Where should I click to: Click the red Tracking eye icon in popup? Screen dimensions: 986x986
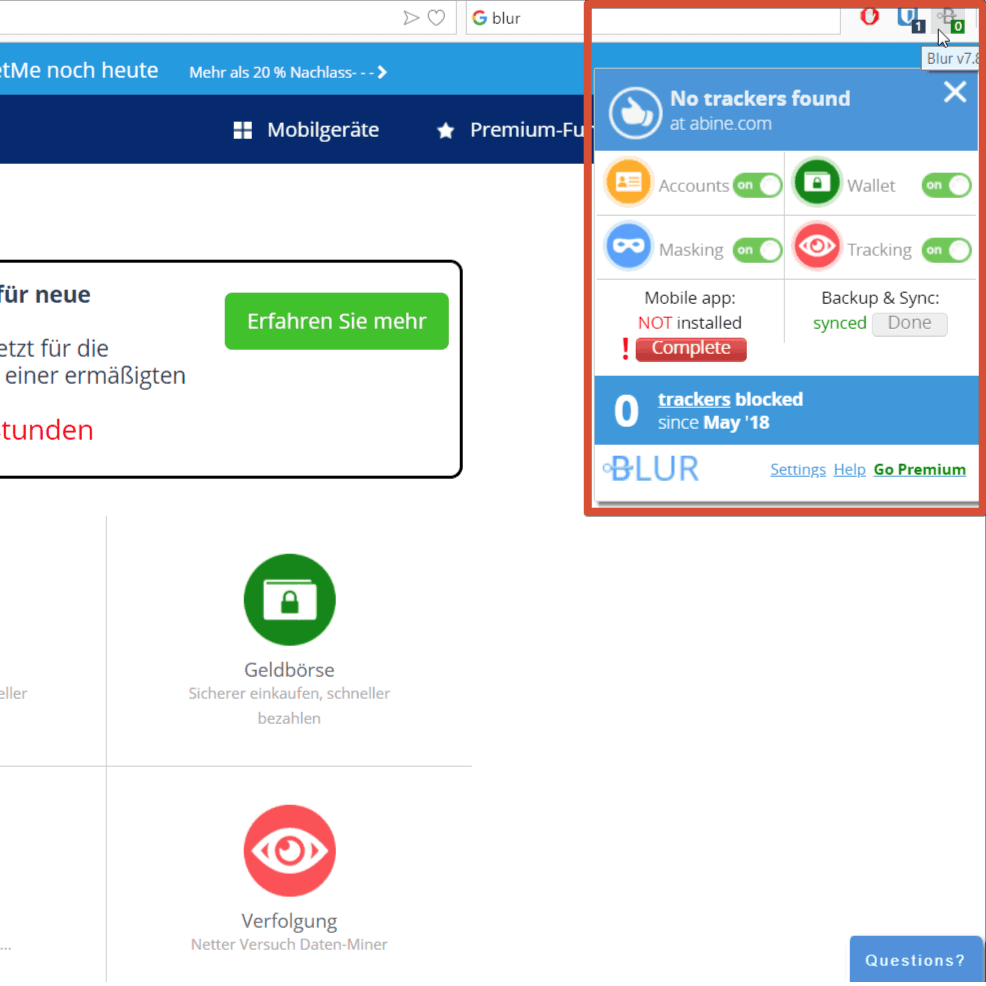click(816, 246)
